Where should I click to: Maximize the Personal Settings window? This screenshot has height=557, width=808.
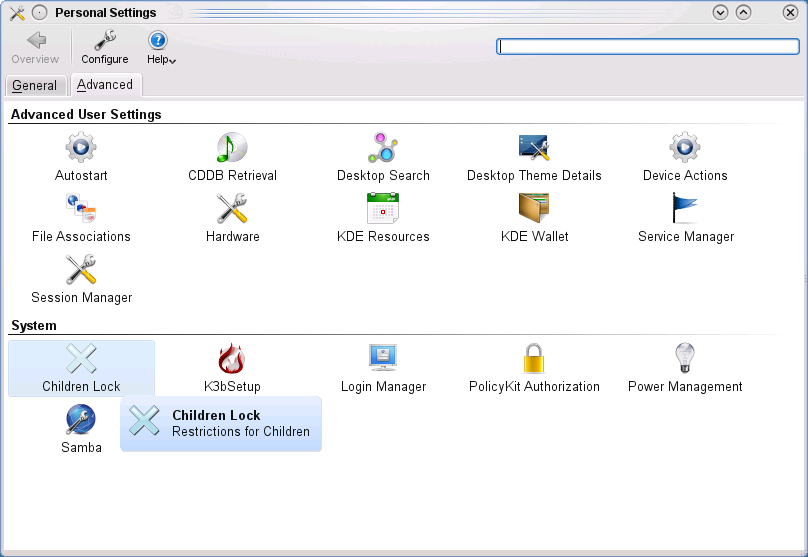[743, 12]
